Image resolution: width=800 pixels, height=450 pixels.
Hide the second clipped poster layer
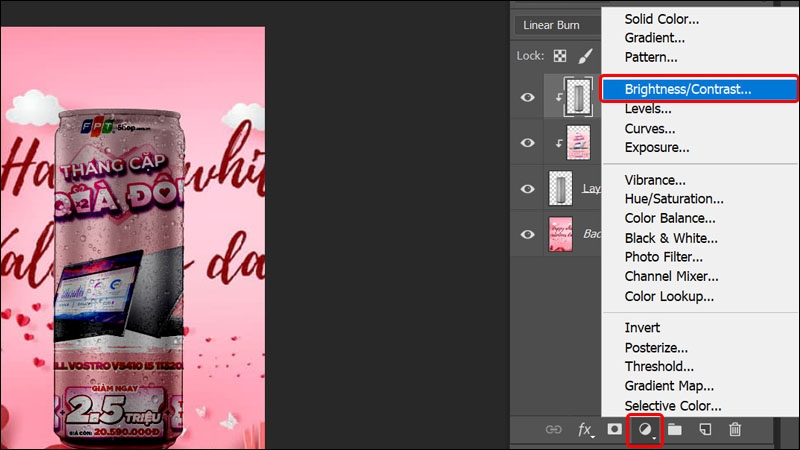528,143
